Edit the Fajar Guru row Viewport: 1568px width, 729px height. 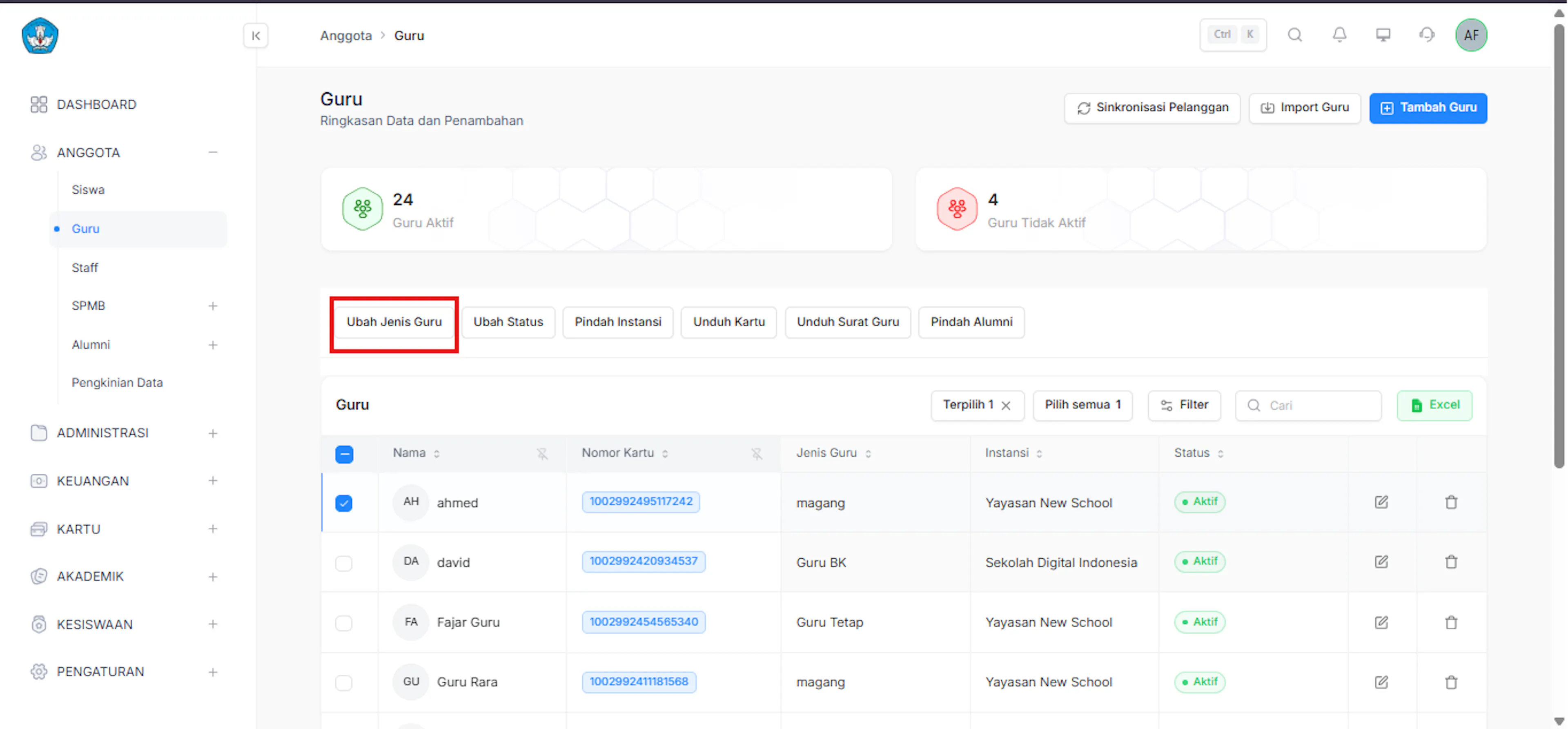coord(1381,622)
